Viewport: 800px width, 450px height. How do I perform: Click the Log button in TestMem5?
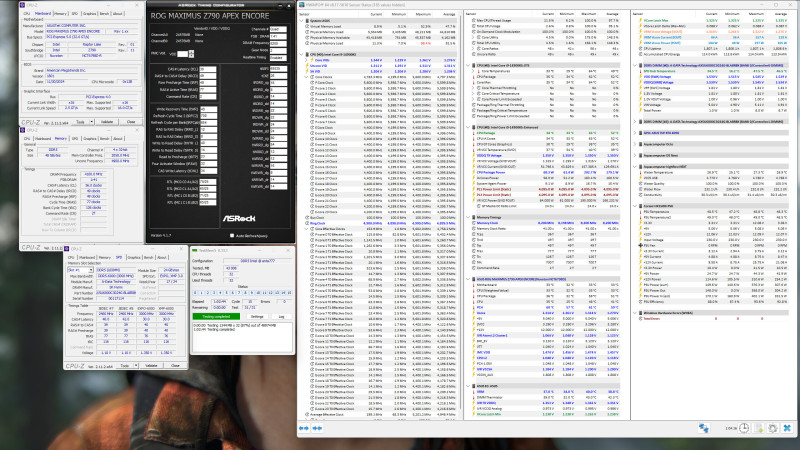(x=281, y=316)
